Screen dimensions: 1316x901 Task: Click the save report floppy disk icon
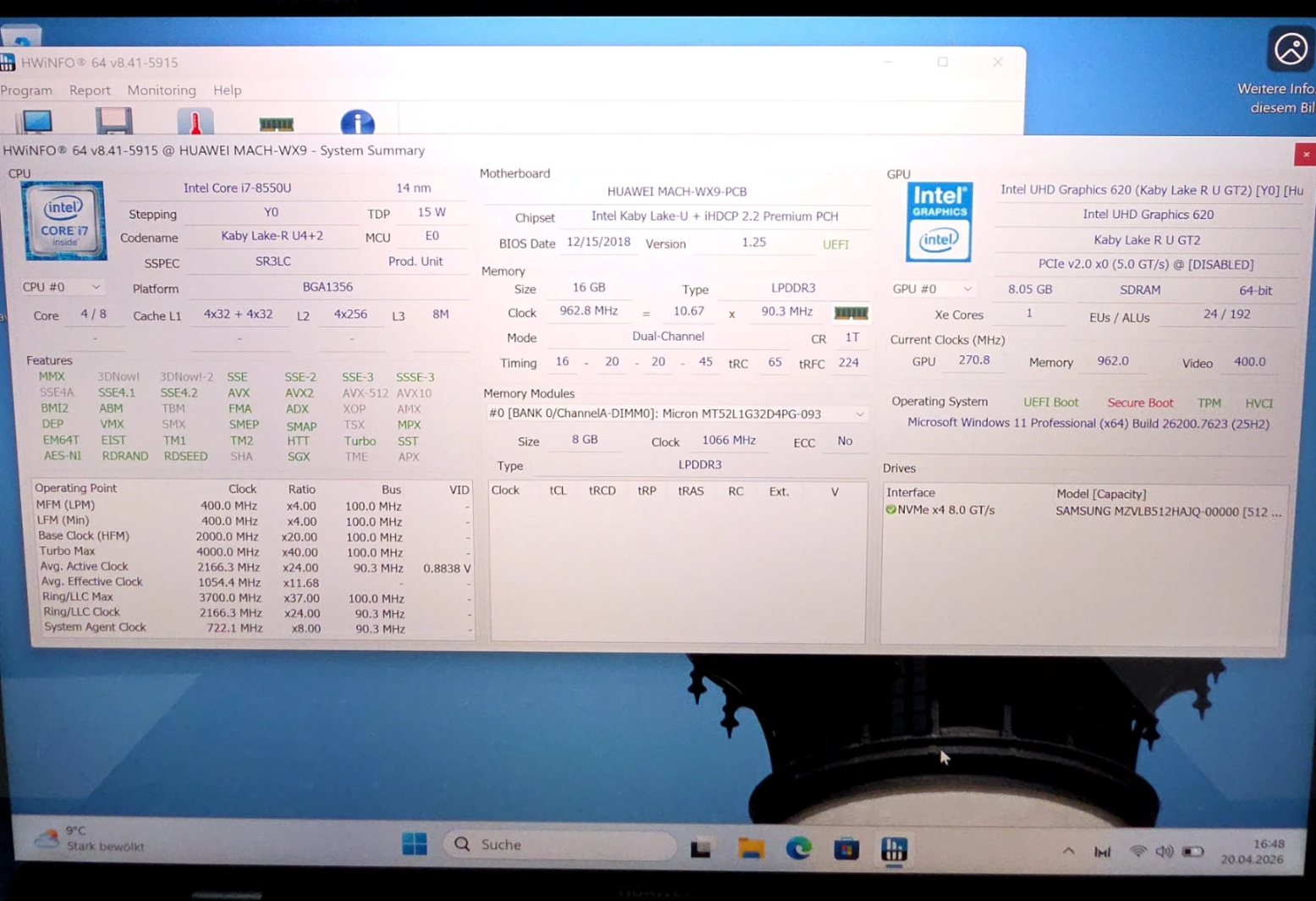[x=113, y=122]
